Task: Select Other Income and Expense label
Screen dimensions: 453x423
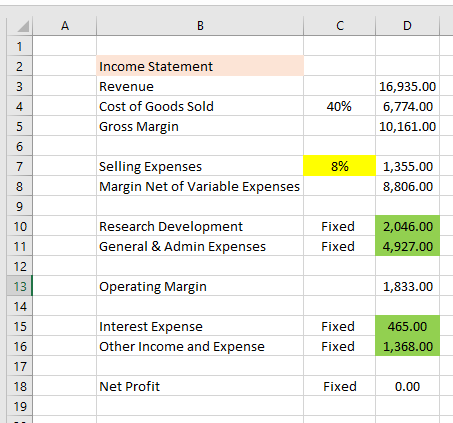Action: click(200, 346)
